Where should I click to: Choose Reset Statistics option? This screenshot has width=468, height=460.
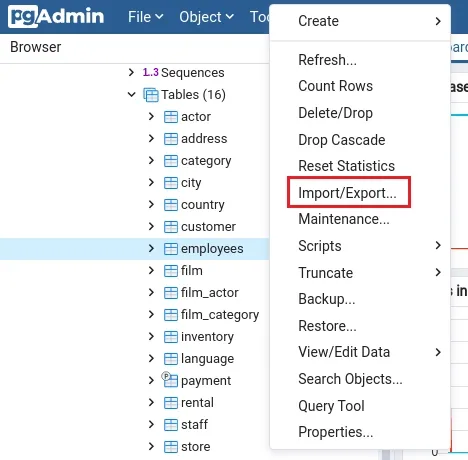click(360, 166)
